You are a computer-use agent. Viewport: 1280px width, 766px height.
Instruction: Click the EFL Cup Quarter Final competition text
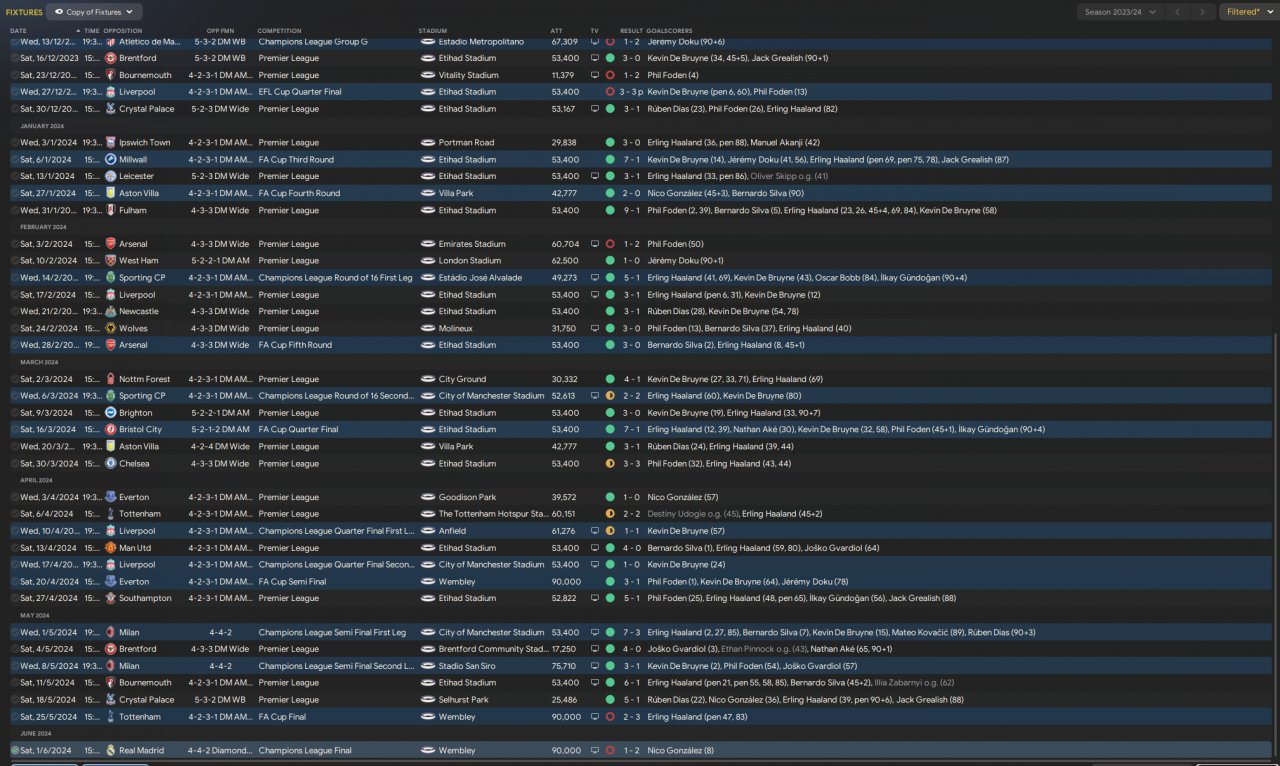pyautogui.click(x=300, y=92)
